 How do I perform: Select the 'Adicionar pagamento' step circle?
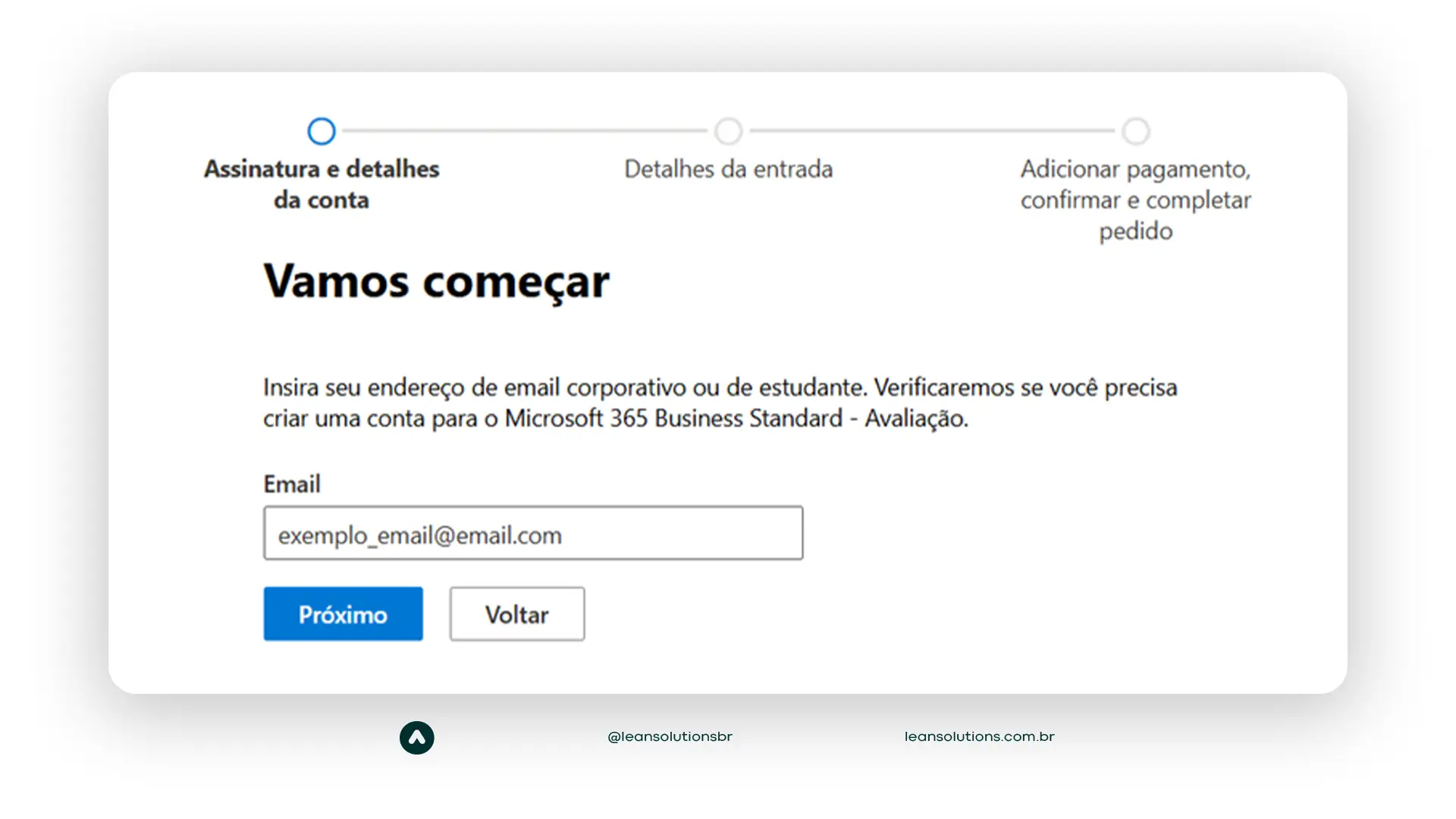tap(1136, 131)
